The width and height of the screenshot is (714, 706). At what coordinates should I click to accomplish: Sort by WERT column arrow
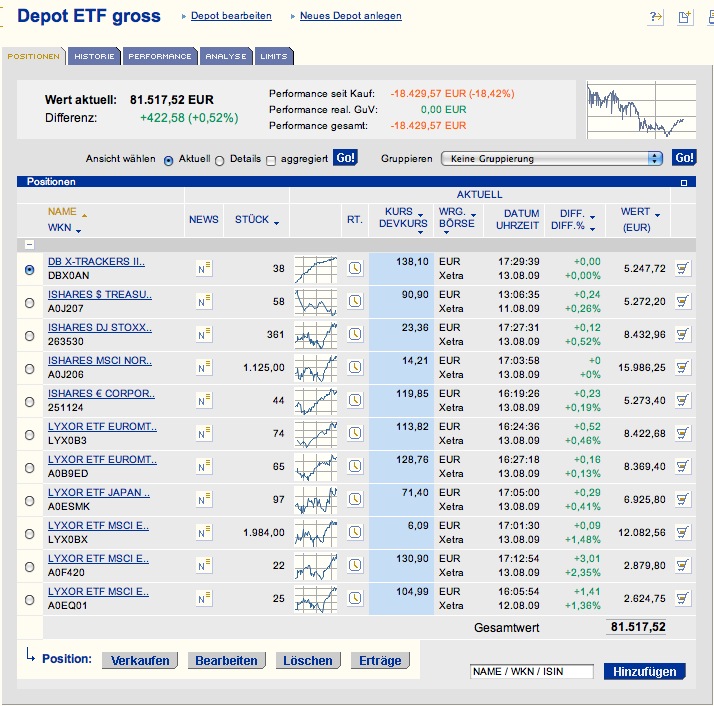[x=658, y=212]
